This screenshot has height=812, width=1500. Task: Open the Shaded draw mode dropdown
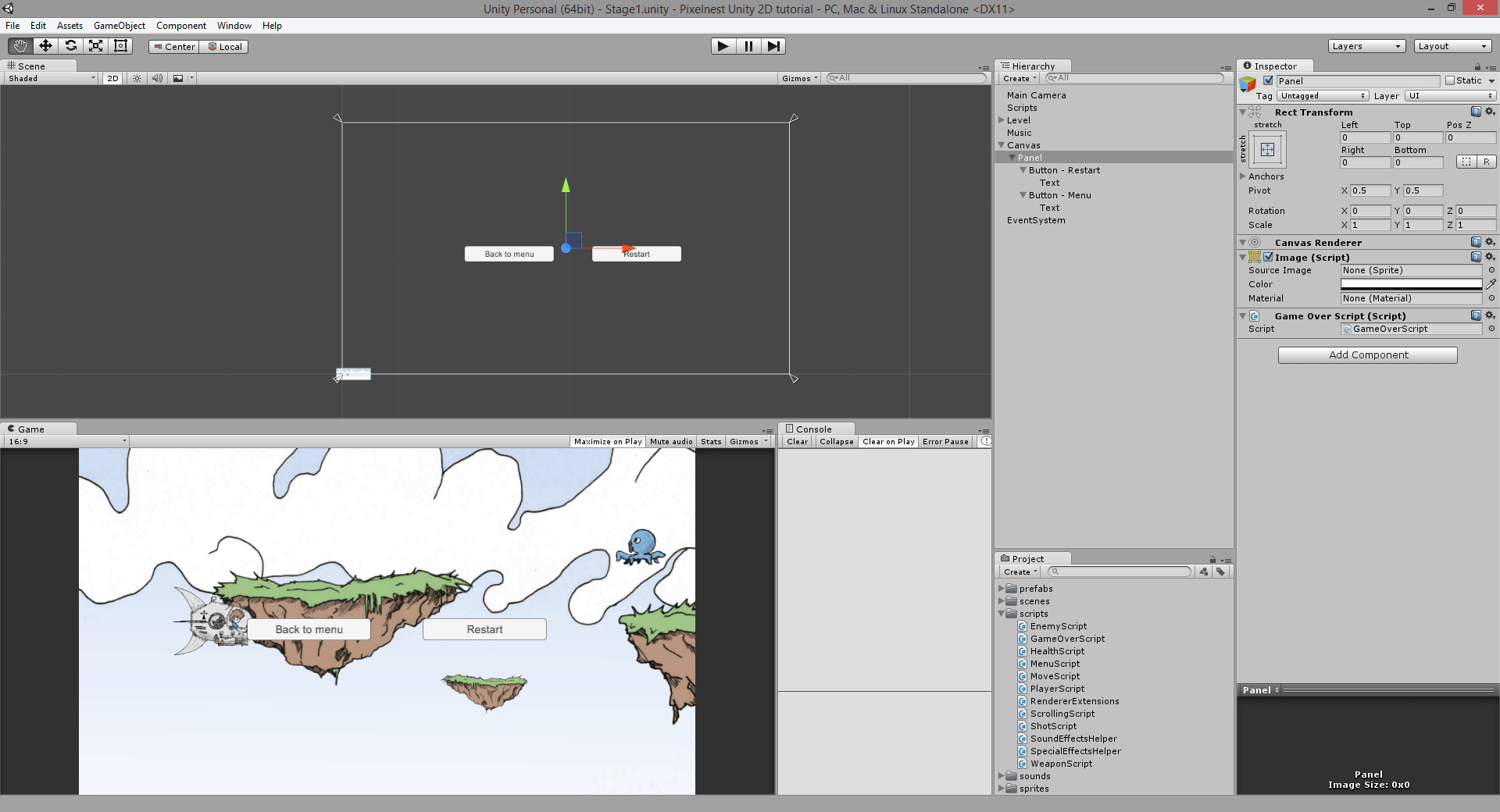(x=47, y=78)
